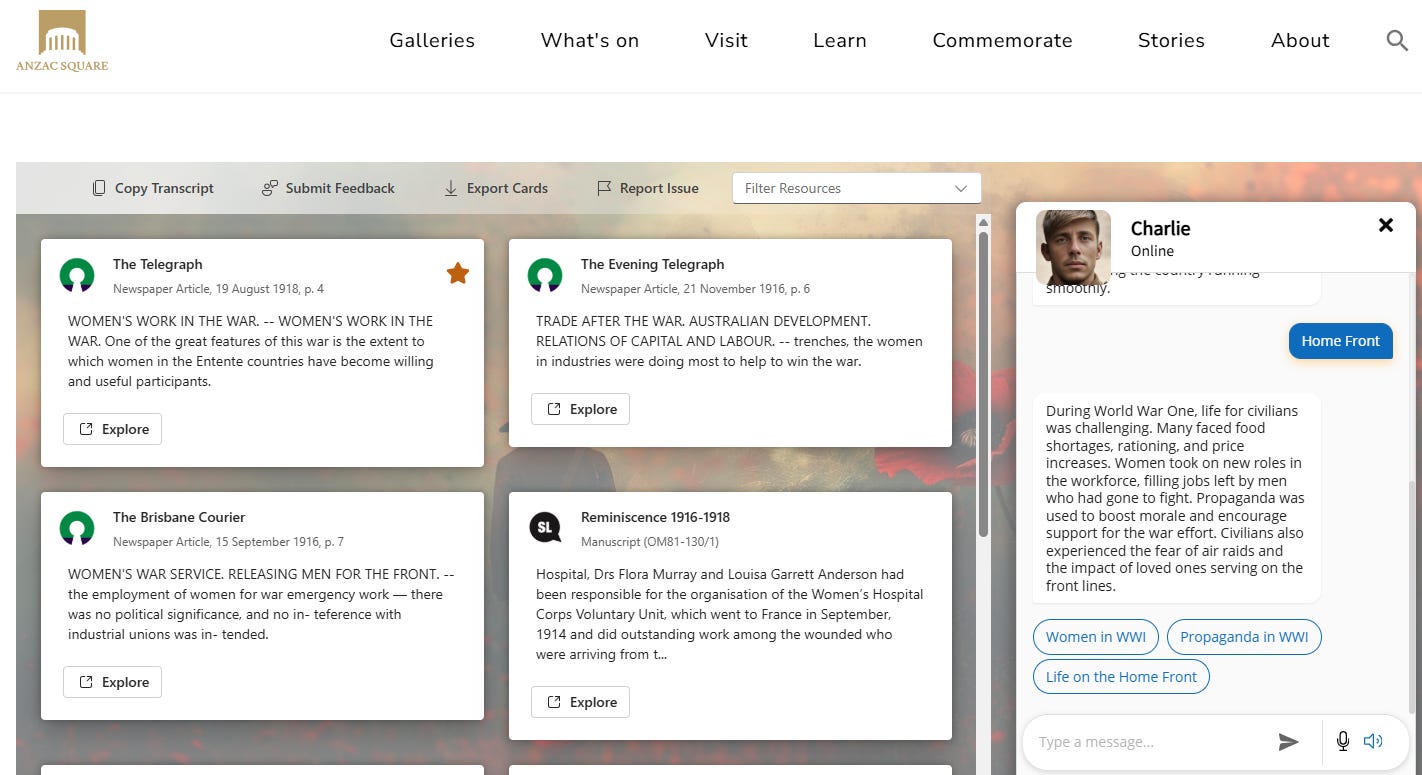
Task: Activate the microphone voice input
Action: point(1343,741)
